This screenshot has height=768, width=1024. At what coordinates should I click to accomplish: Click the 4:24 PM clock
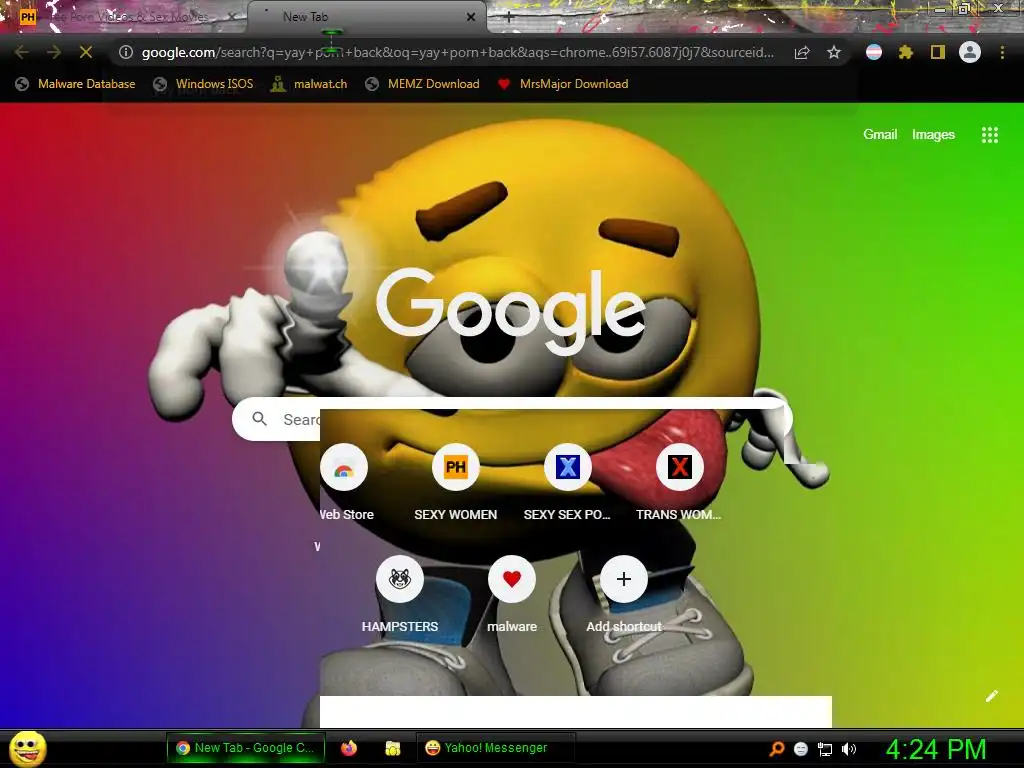pos(936,749)
